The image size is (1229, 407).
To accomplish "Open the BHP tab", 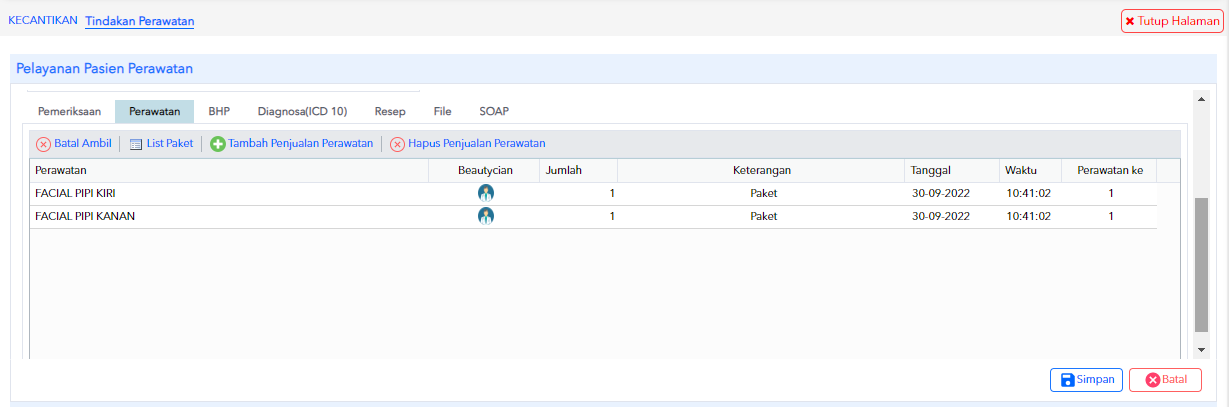I will coord(219,112).
